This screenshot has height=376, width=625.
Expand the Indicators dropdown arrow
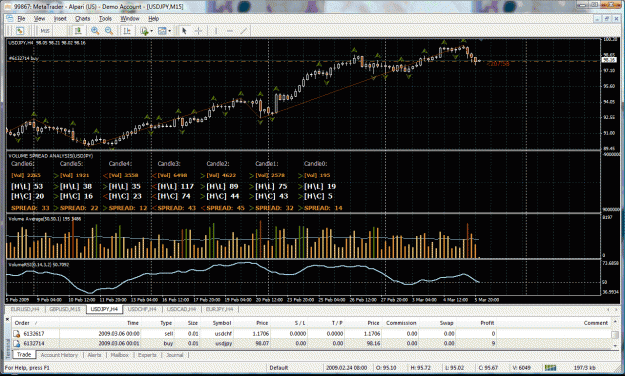(x=151, y=31)
